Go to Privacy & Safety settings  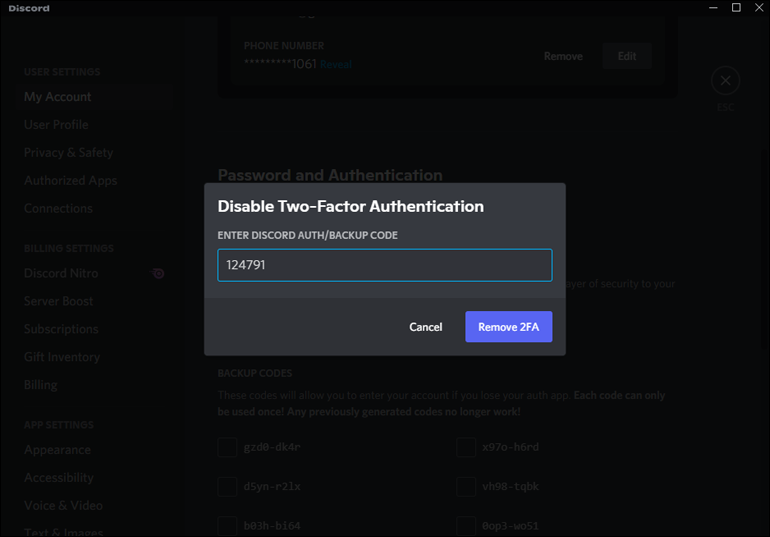(x=68, y=153)
